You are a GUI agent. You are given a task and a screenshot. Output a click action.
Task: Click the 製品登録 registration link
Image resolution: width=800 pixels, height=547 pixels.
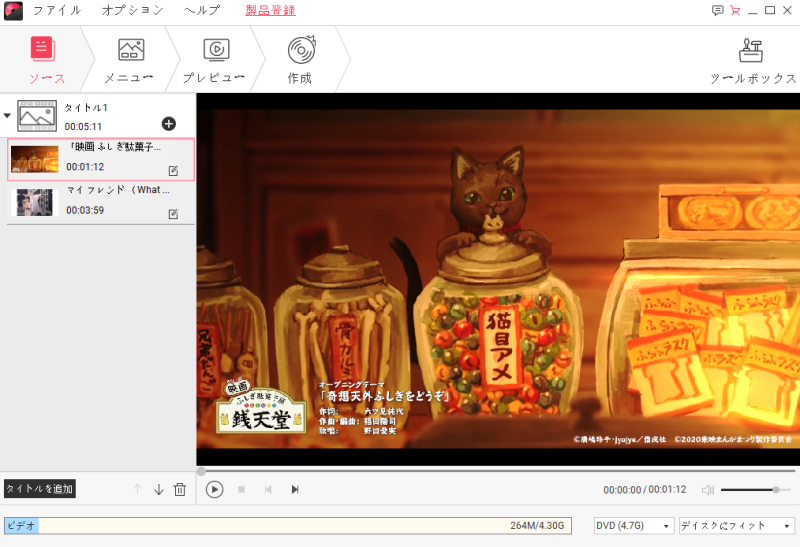(x=270, y=10)
